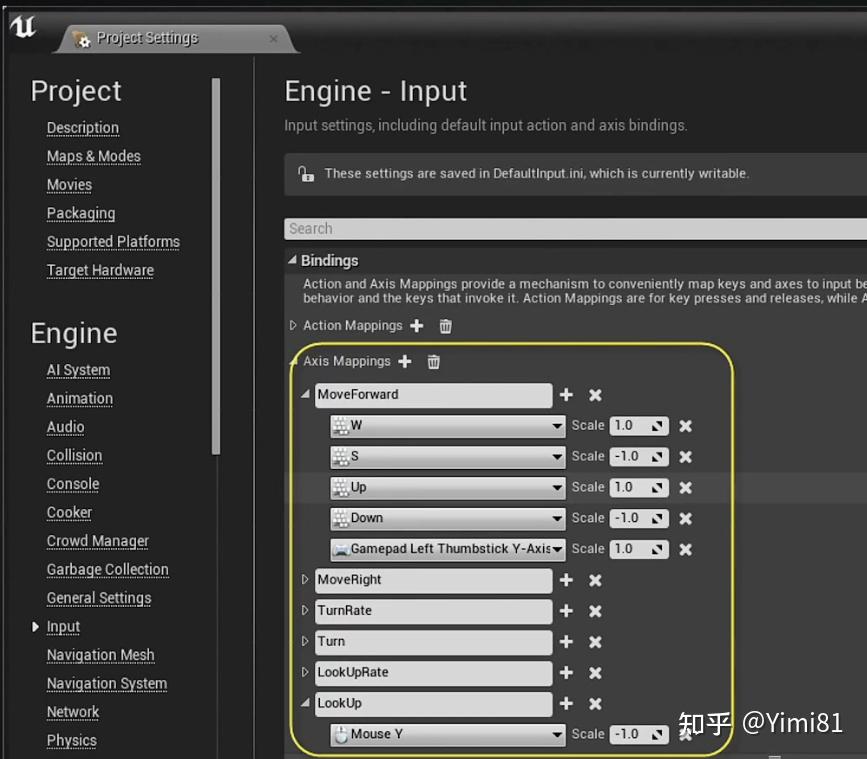
Task: Open the AI System settings
Action: (x=78, y=370)
